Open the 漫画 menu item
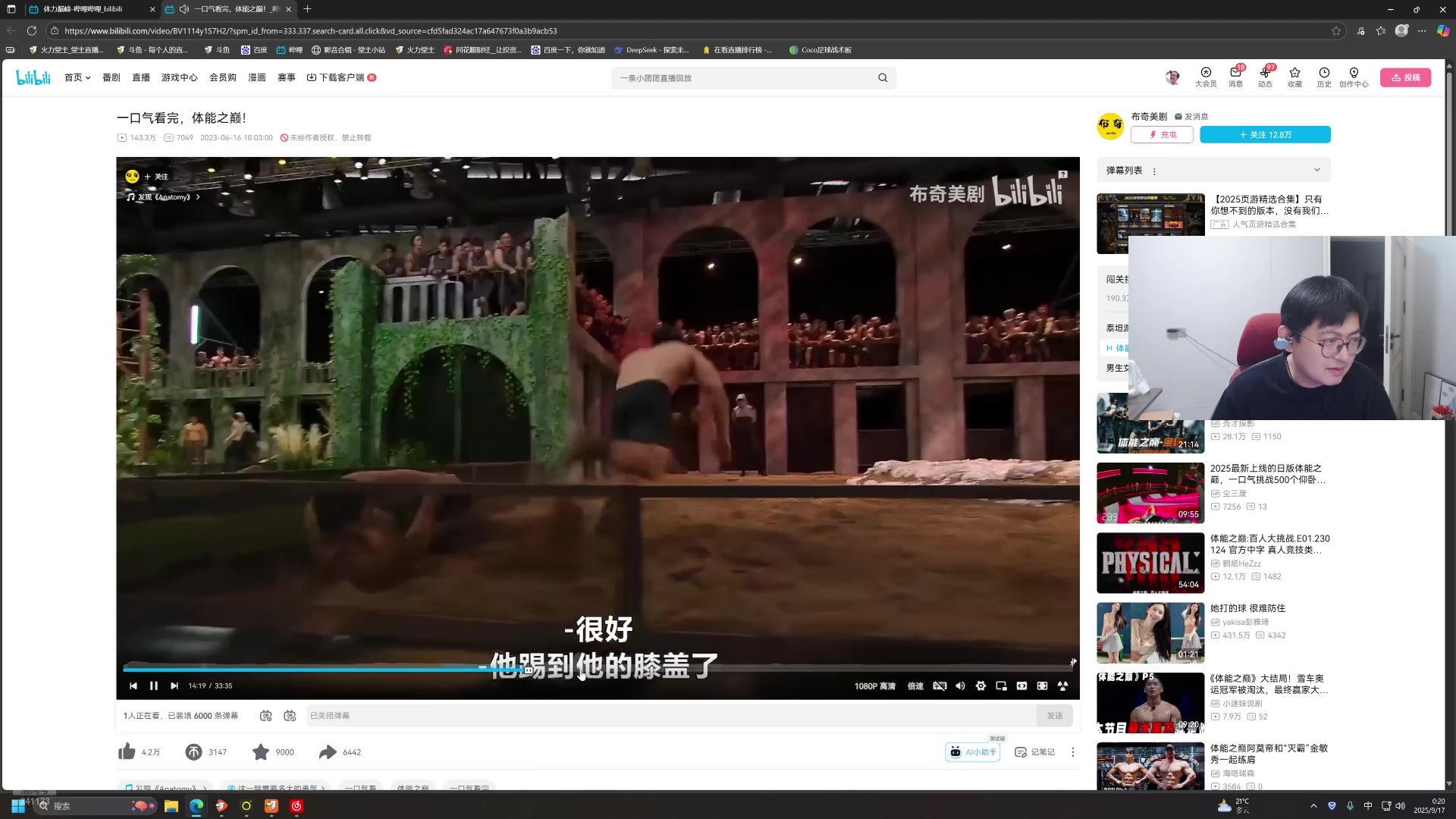 [257, 77]
